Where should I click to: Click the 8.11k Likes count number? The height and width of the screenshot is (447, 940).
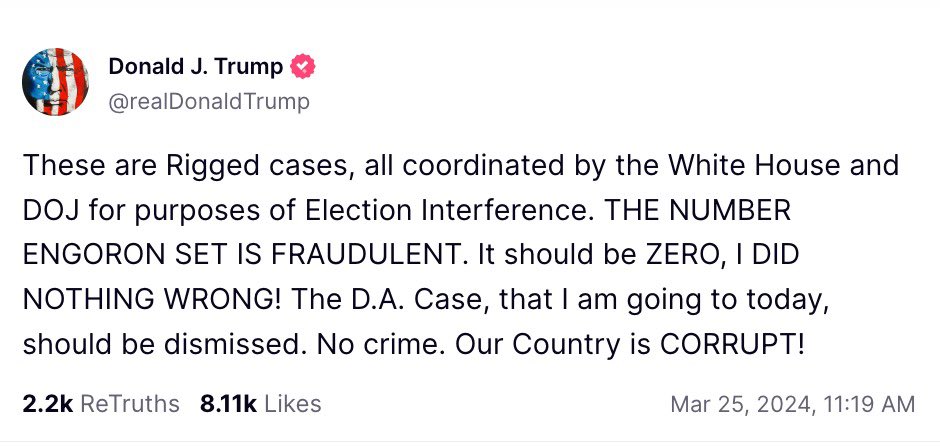tap(228, 404)
